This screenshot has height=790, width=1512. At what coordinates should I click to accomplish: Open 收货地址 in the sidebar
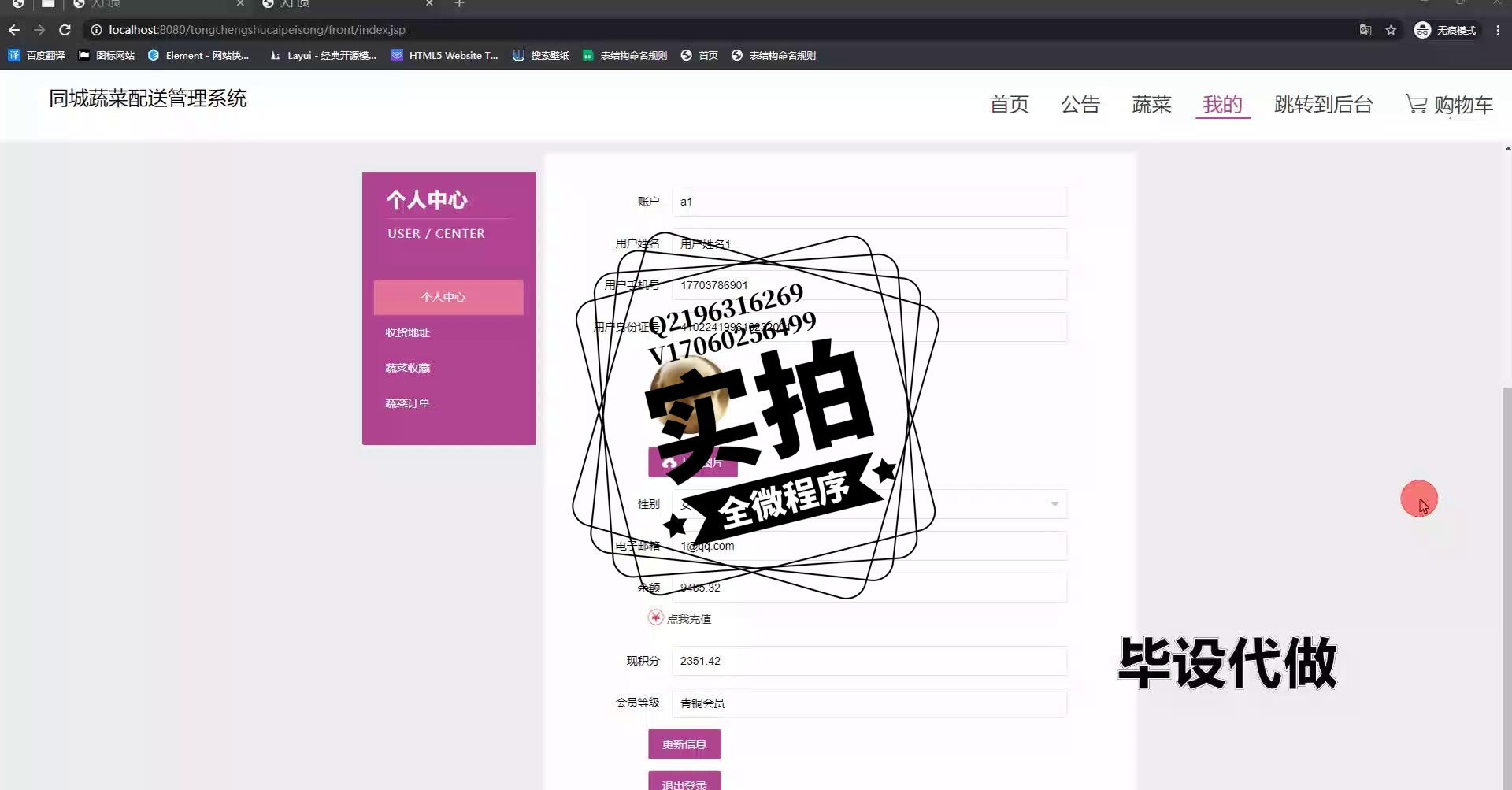point(407,332)
